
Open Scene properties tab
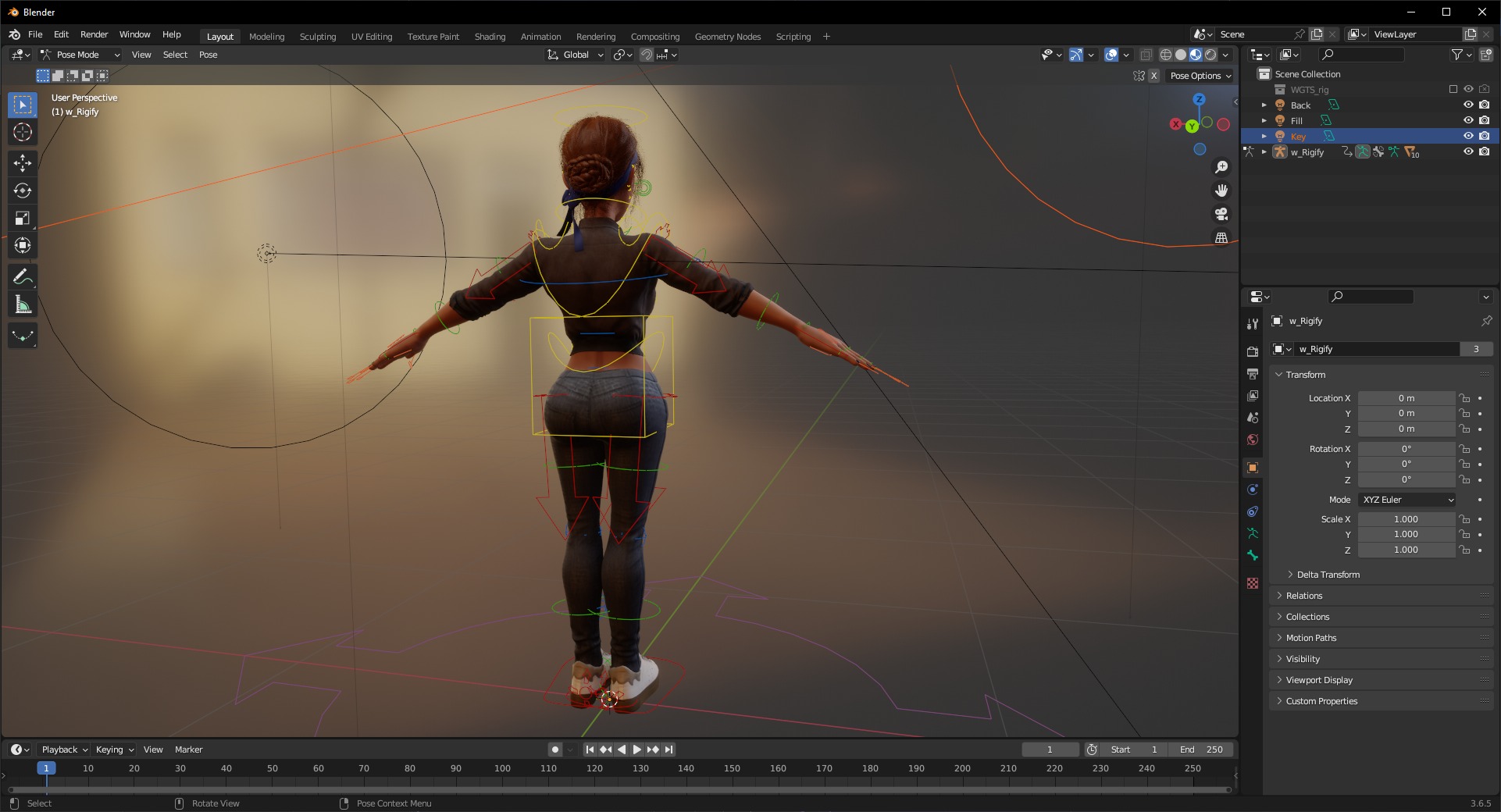pos(1253,418)
